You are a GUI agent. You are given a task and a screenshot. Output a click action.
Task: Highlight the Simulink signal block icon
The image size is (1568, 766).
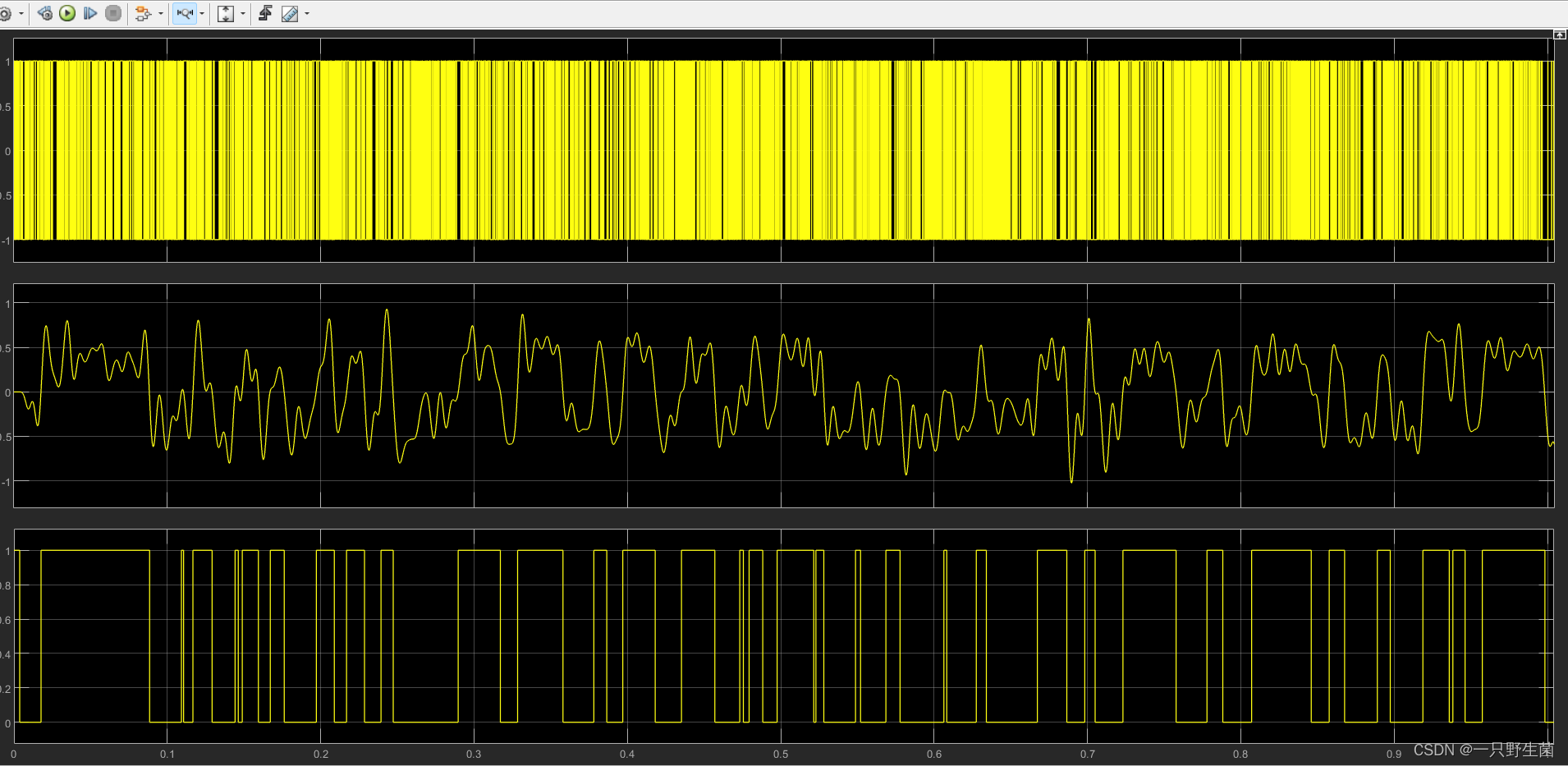point(144,13)
